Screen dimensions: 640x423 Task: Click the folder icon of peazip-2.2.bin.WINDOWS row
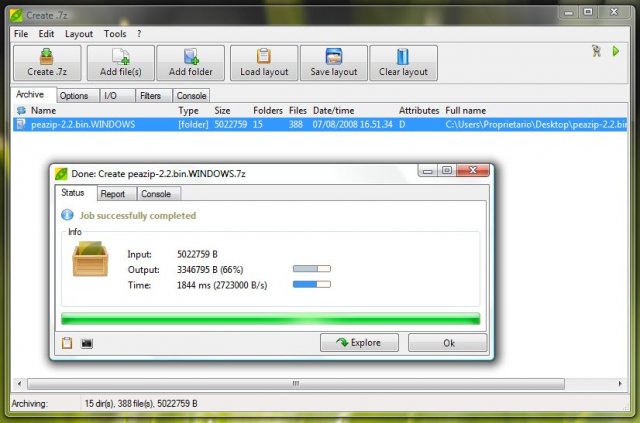coord(21,124)
